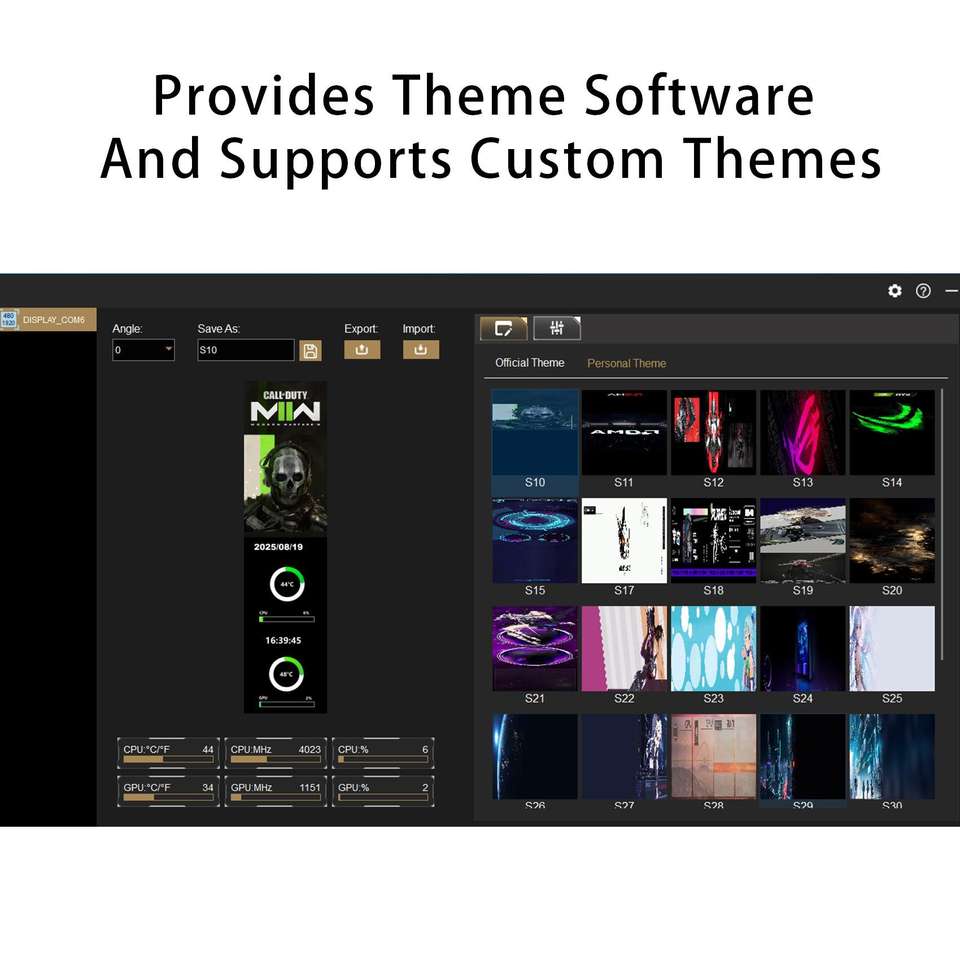960x960 pixels.
Task: Switch to the theme editor icon tab
Action: pyautogui.click(x=504, y=328)
